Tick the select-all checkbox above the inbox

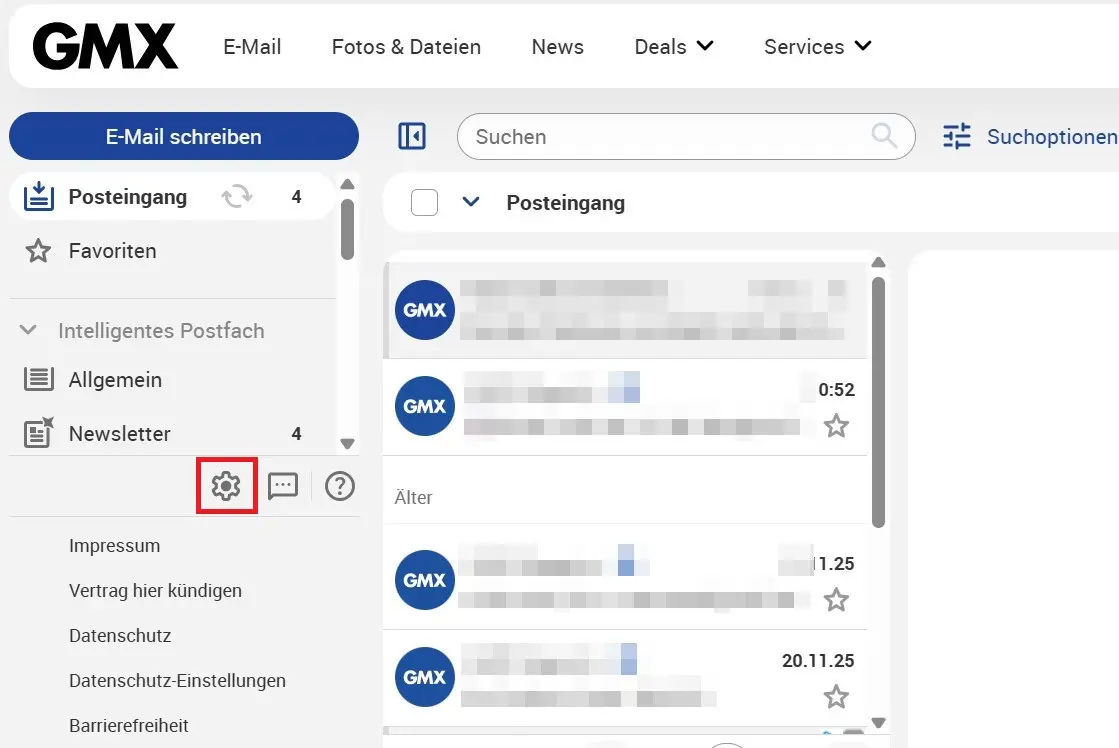424,202
